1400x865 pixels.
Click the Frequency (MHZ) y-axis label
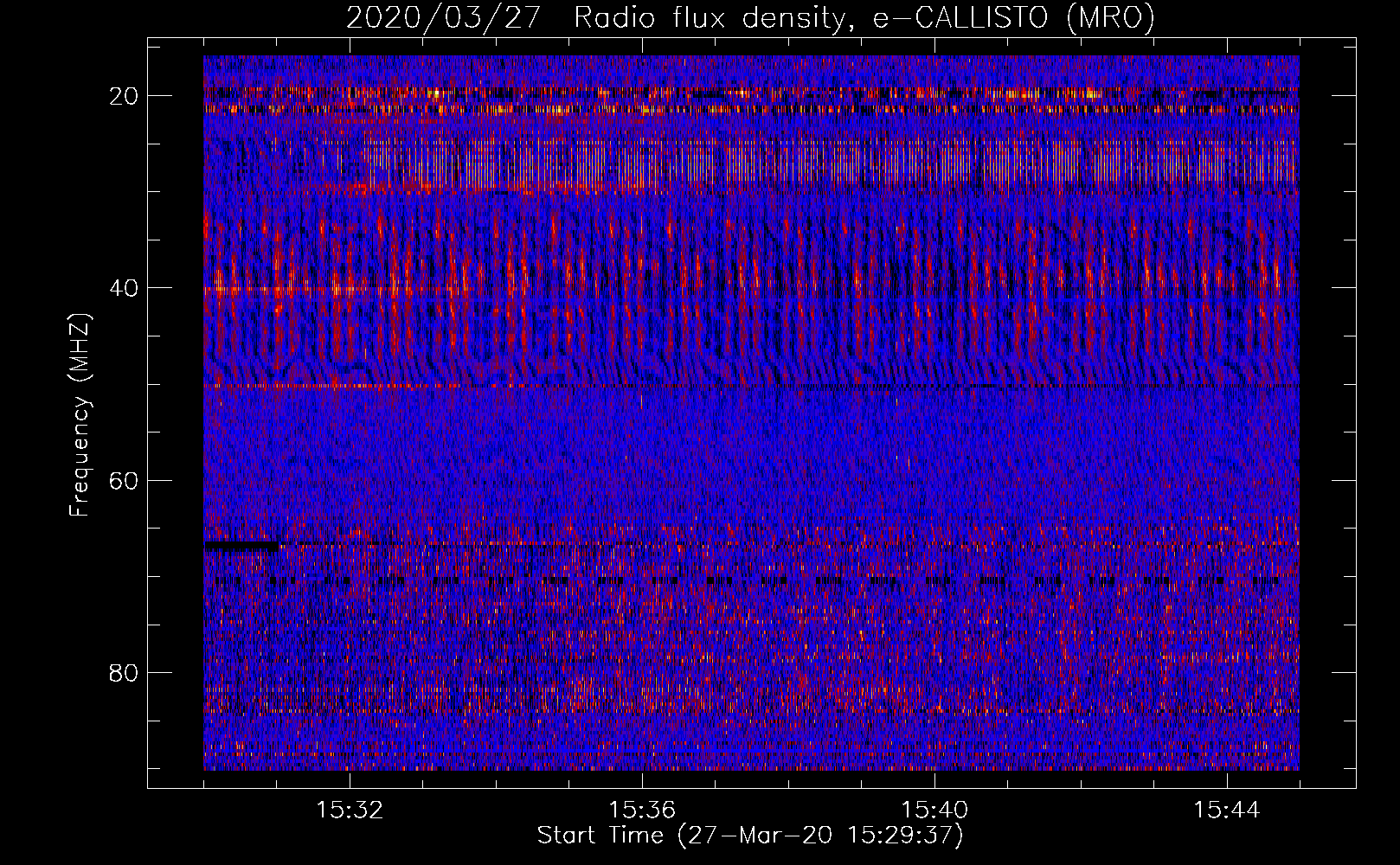[x=80, y=415]
